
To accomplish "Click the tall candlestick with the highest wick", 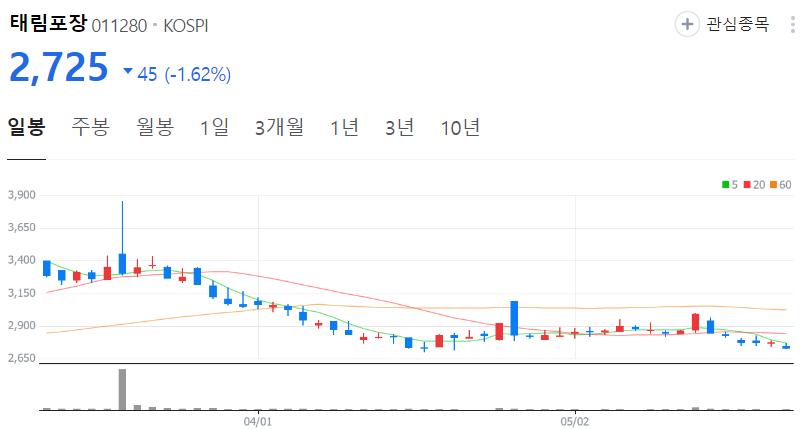I will (122, 238).
